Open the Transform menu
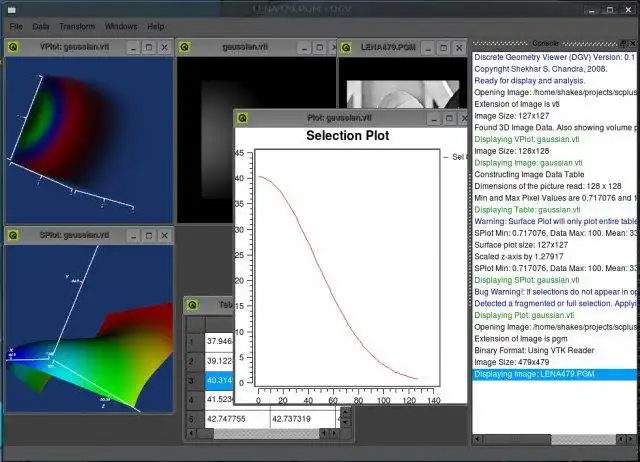 (77, 25)
